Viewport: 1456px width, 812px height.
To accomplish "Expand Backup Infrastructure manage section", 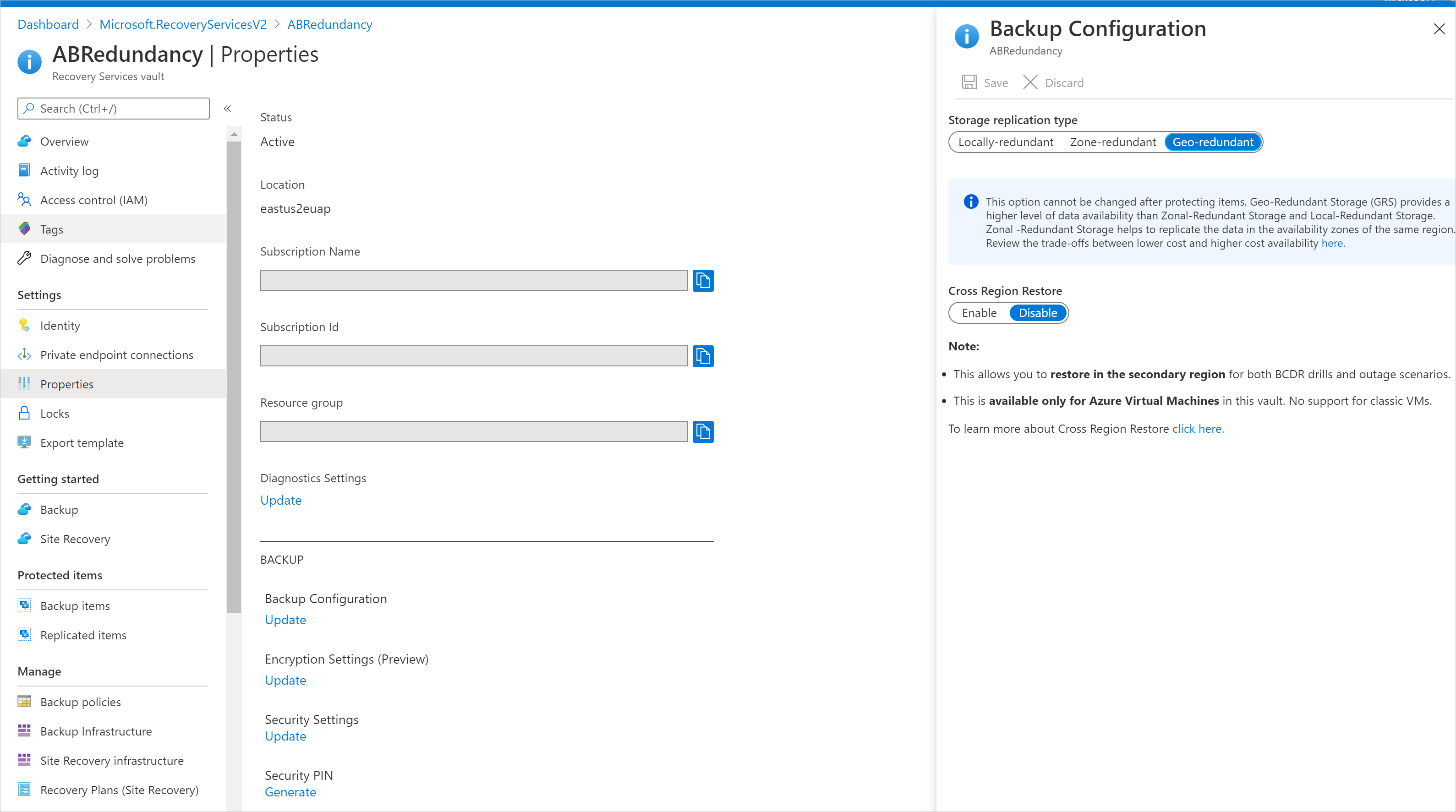I will 96,731.
